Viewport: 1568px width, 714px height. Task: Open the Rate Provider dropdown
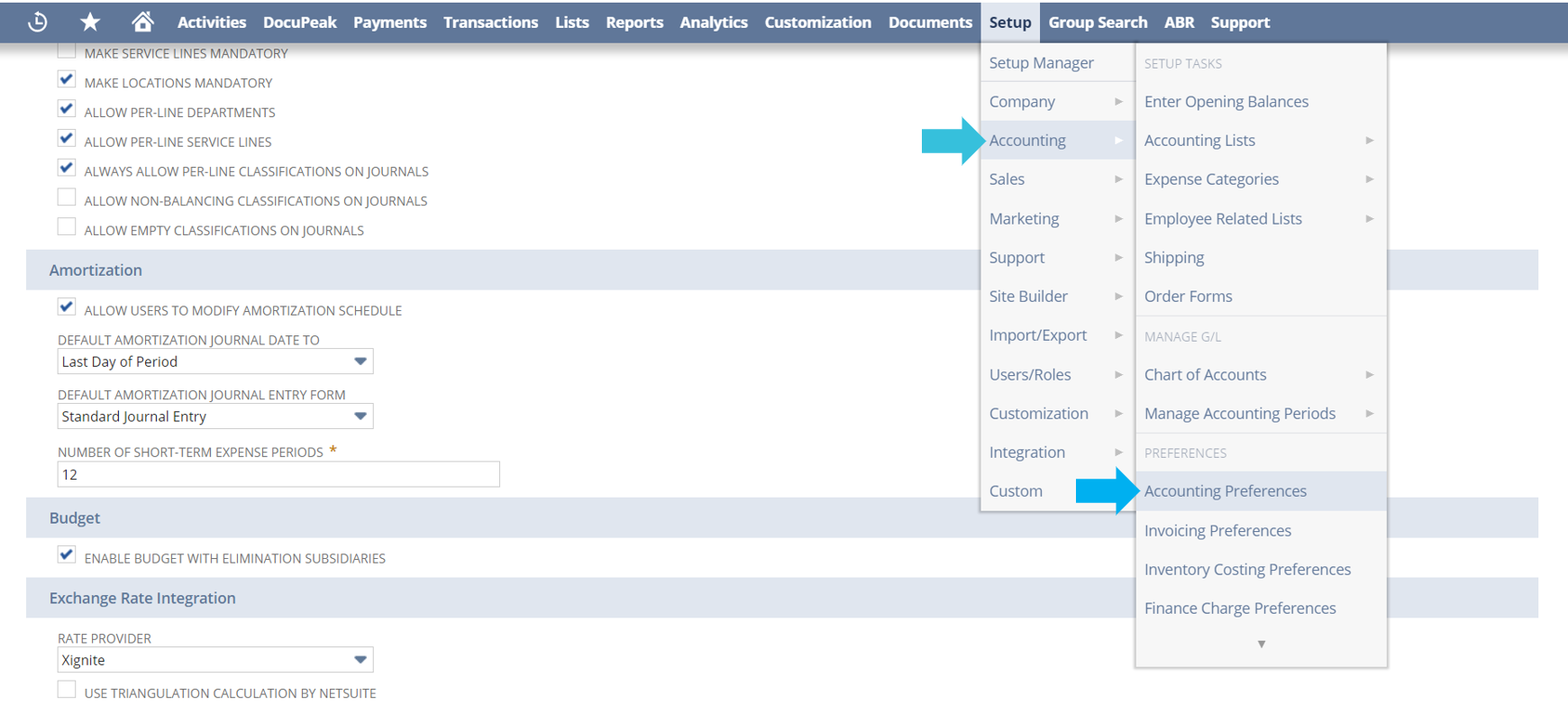[360, 660]
